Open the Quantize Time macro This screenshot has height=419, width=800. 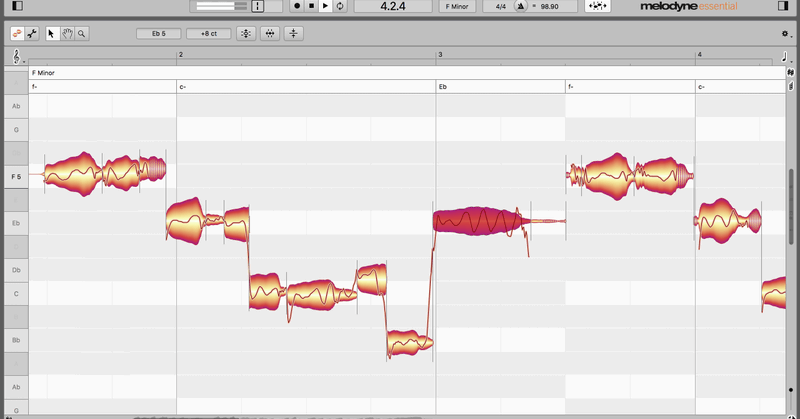tap(270, 34)
